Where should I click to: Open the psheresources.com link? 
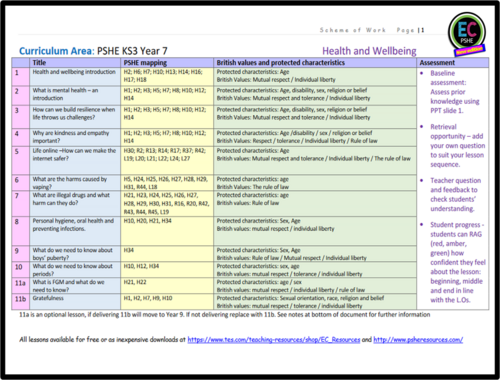click(418, 339)
